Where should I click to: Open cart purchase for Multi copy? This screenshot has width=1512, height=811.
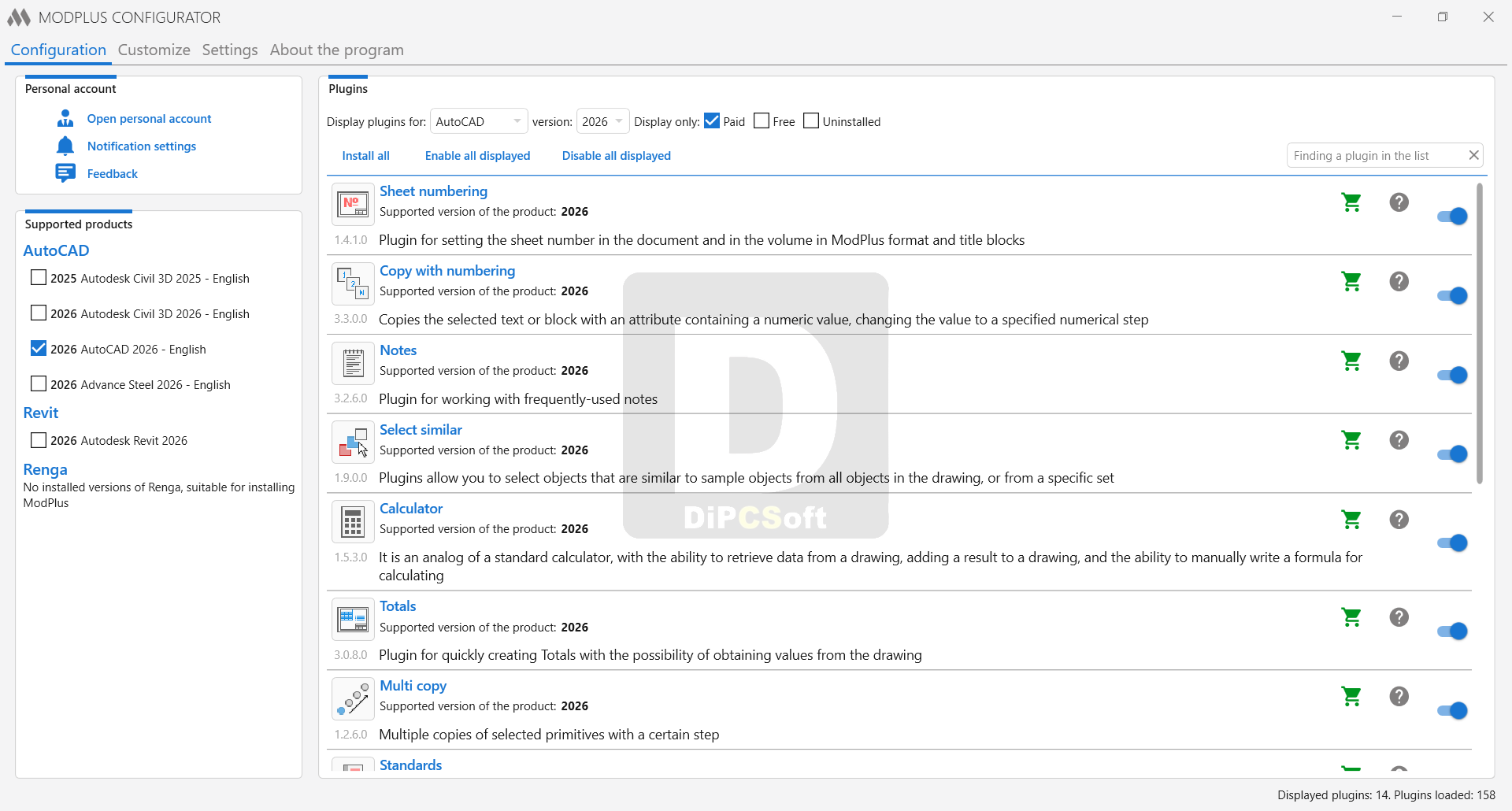1351,696
